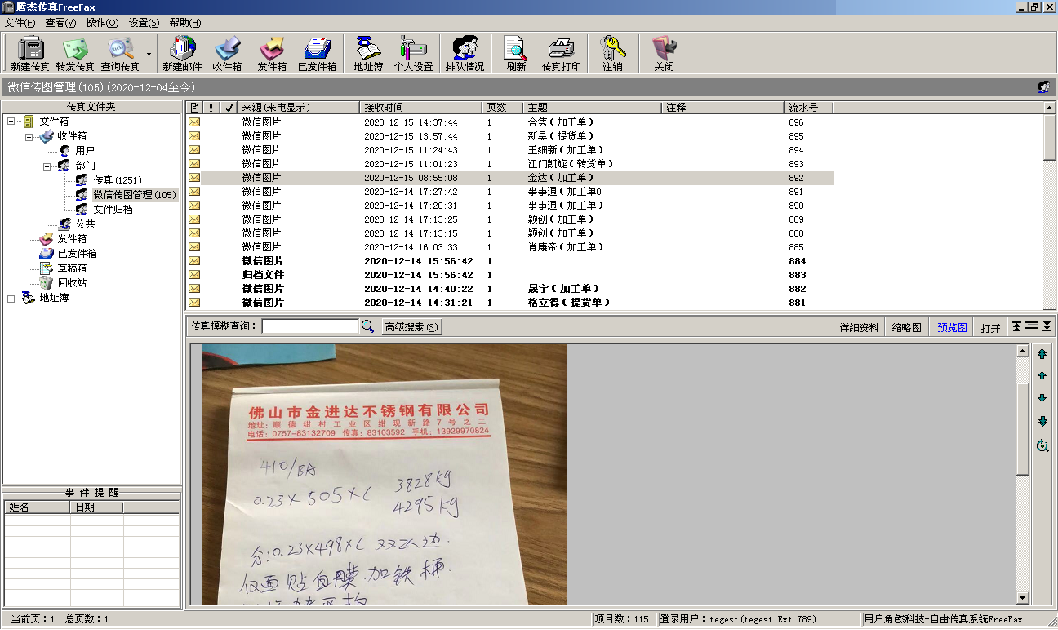Click the maximize-list-pane layout icon
1058x630 pixels.
pos(1016,326)
